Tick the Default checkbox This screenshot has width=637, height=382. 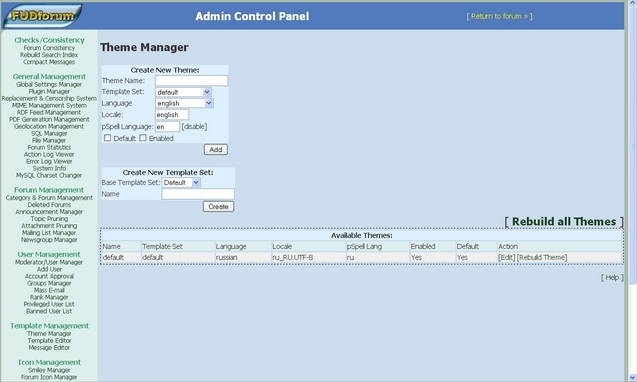pos(107,138)
